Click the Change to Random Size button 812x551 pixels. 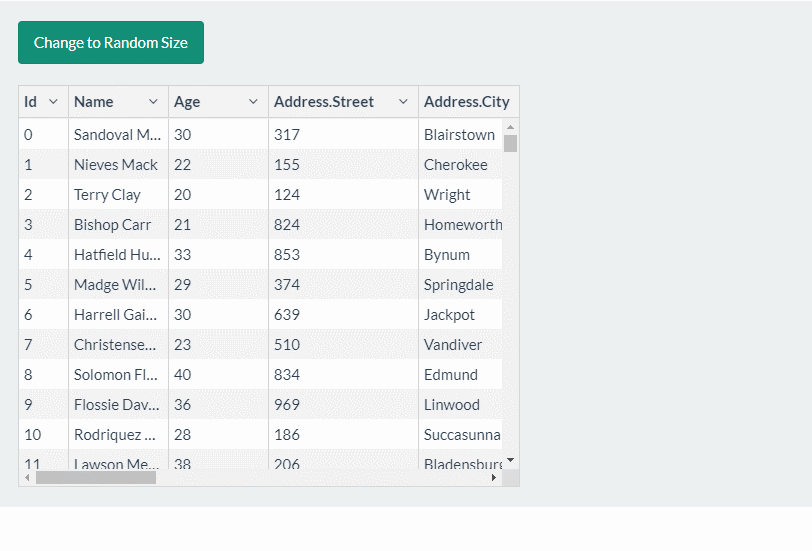[111, 43]
